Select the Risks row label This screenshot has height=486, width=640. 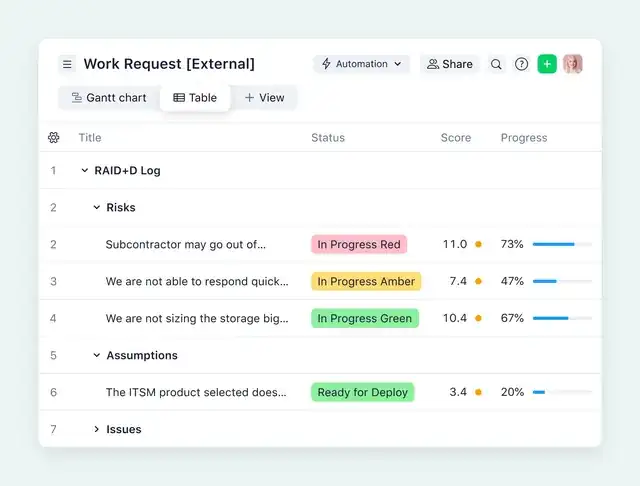coord(121,207)
